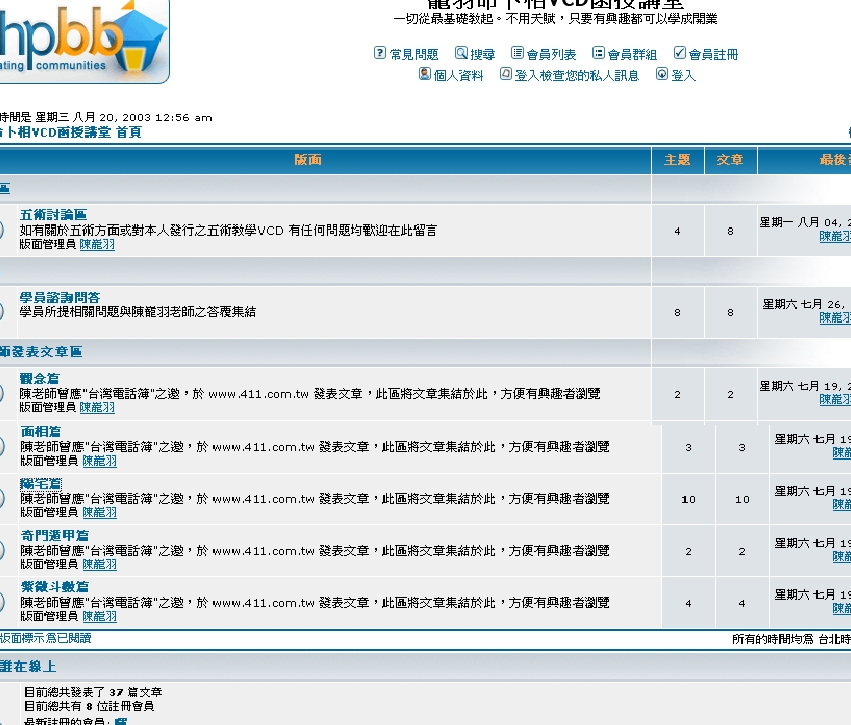The image size is (851, 725).
Task: Open 會員列表 member list icon
Action: [x=517, y=53]
